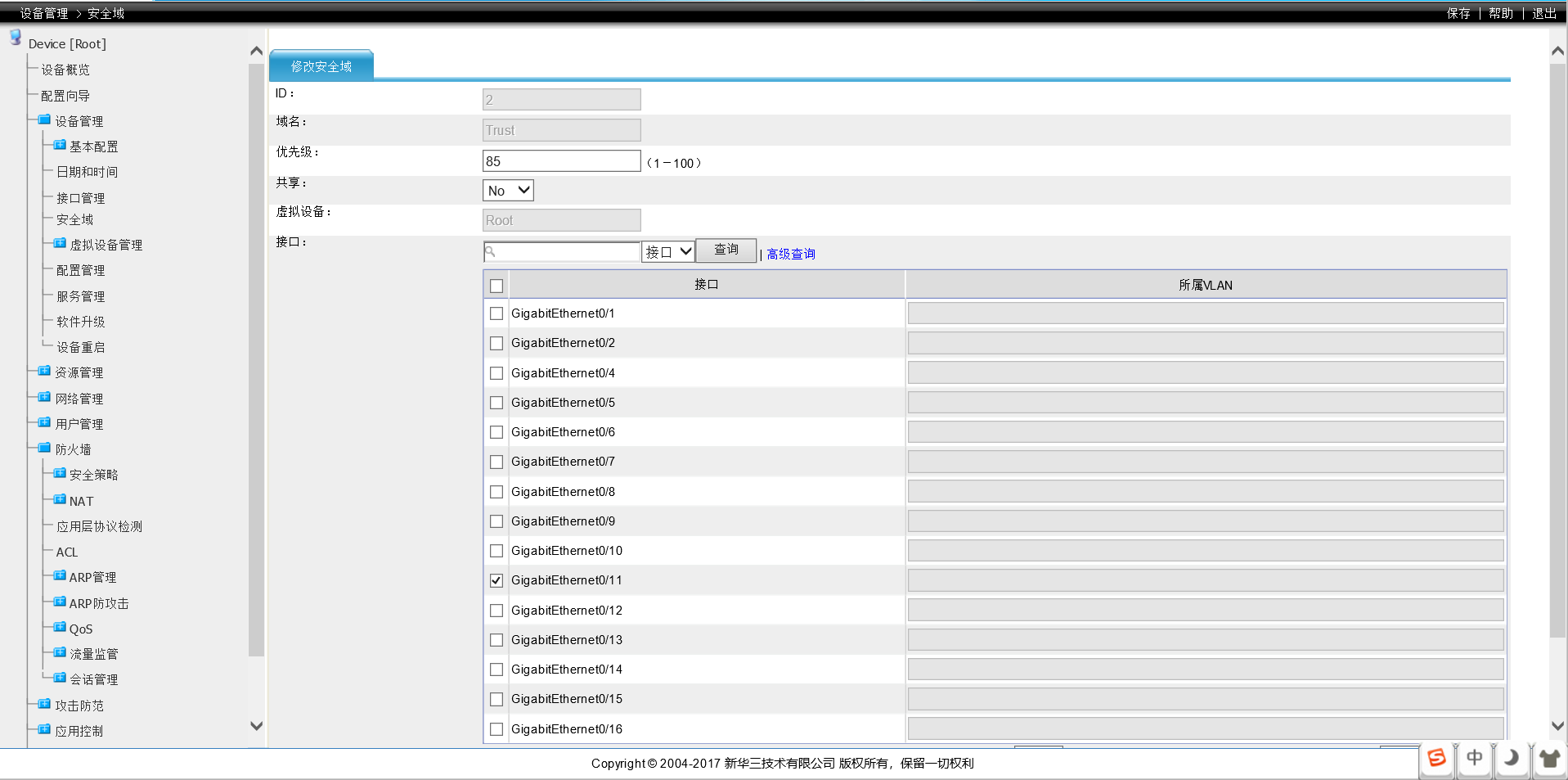
Task: Click 保存 in the top bar
Action: [x=1458, y=13]
